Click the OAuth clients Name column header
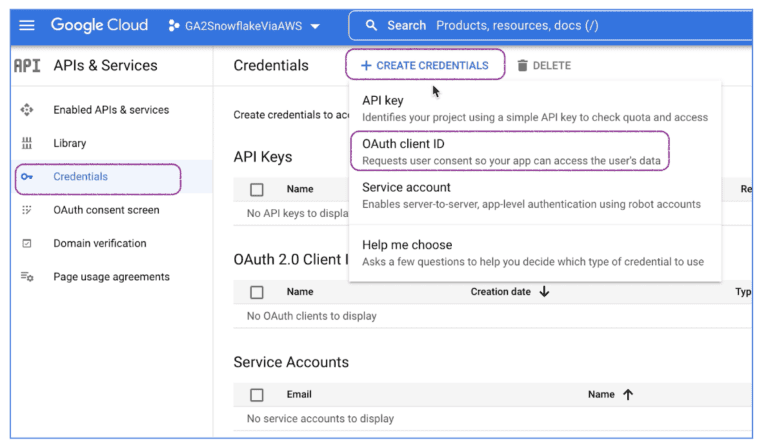This screenshot has height=448, width=768. point(300,292)
